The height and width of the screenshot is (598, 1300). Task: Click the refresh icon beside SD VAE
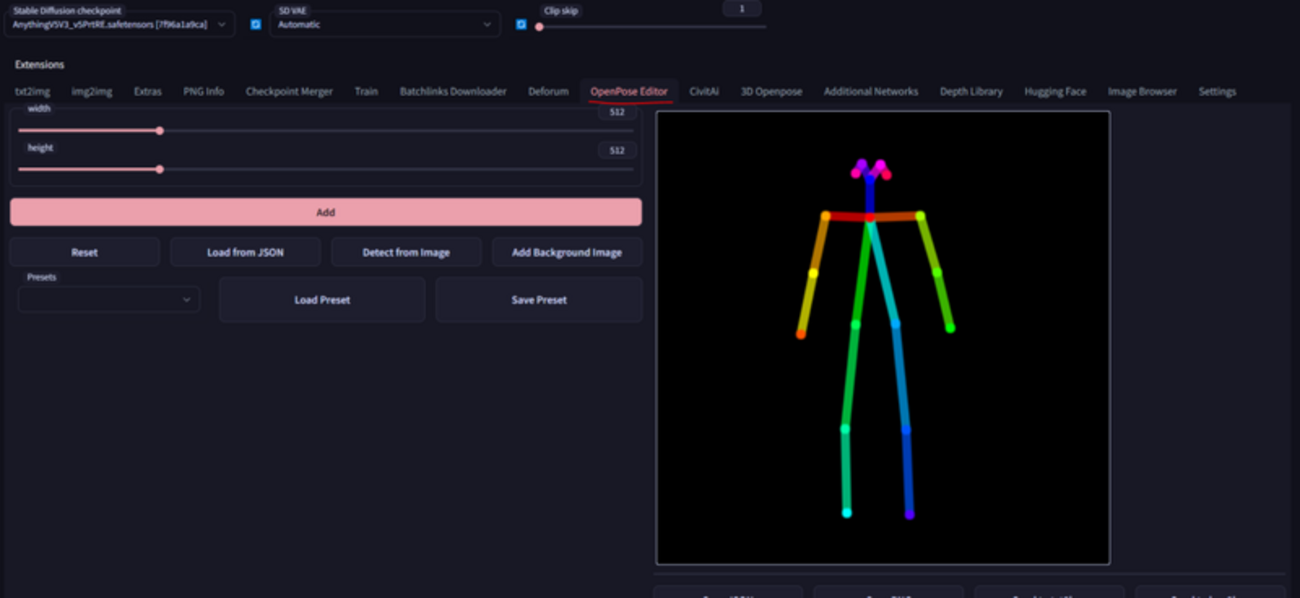521,24
